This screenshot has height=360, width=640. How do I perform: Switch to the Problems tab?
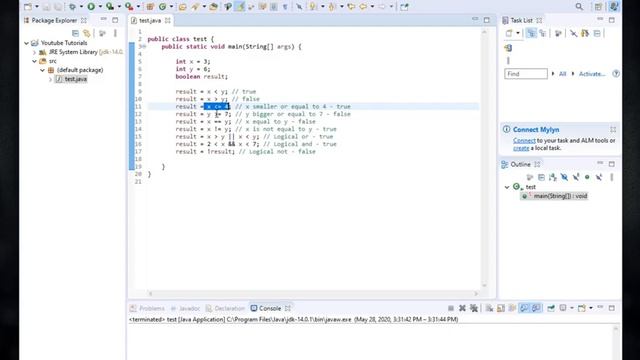coord(147,308)
